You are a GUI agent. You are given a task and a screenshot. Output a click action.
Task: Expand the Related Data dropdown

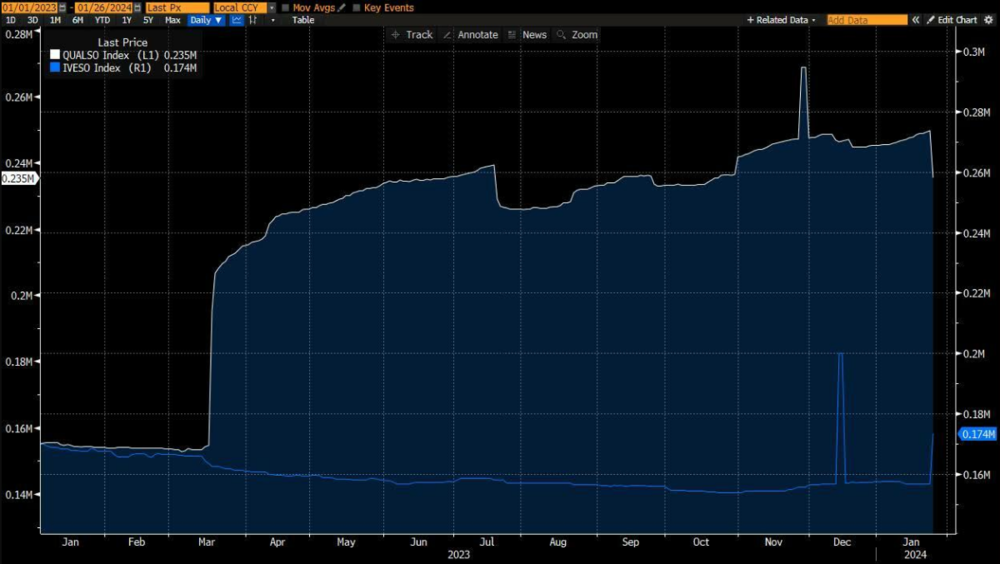click(781, 20)
